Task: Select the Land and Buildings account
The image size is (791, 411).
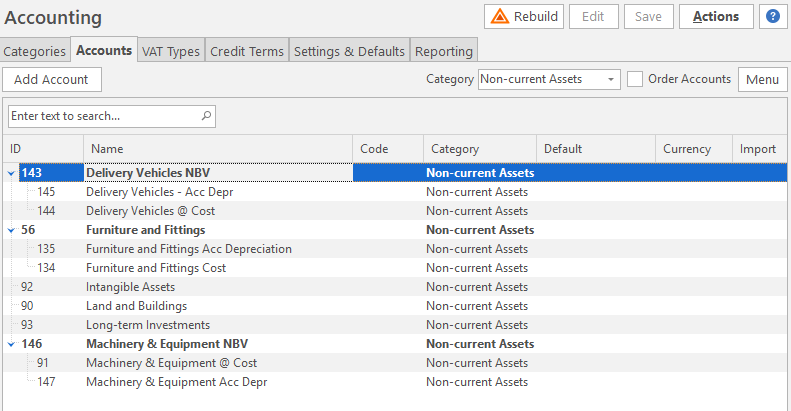Action: coord(396,306)
